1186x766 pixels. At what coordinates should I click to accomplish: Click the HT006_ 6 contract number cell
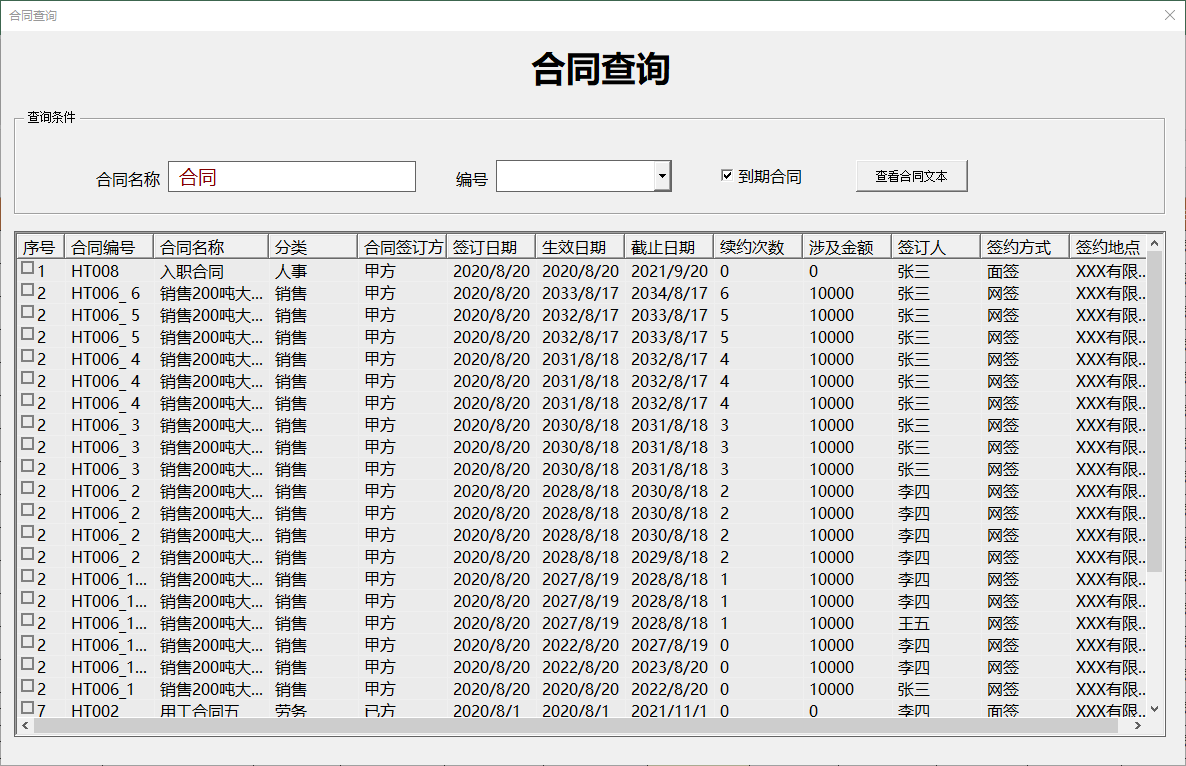pos(106,293)
